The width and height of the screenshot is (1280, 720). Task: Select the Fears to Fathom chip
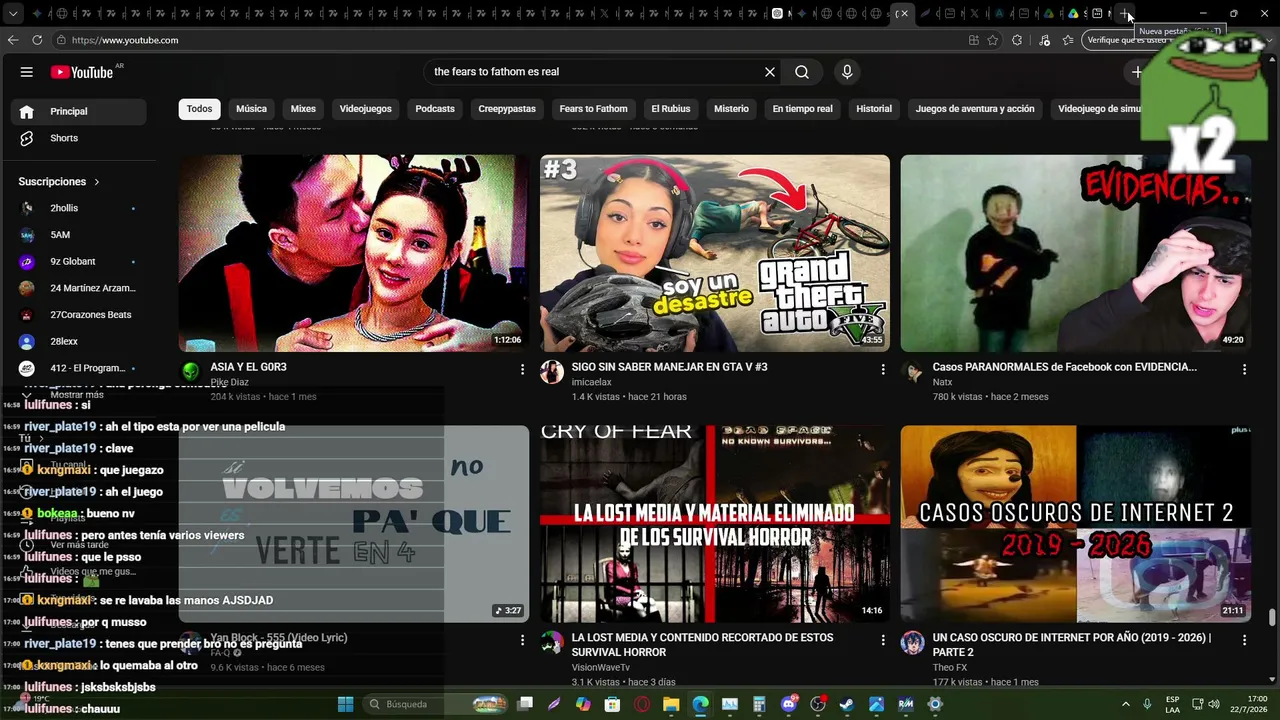click(593, 109)
